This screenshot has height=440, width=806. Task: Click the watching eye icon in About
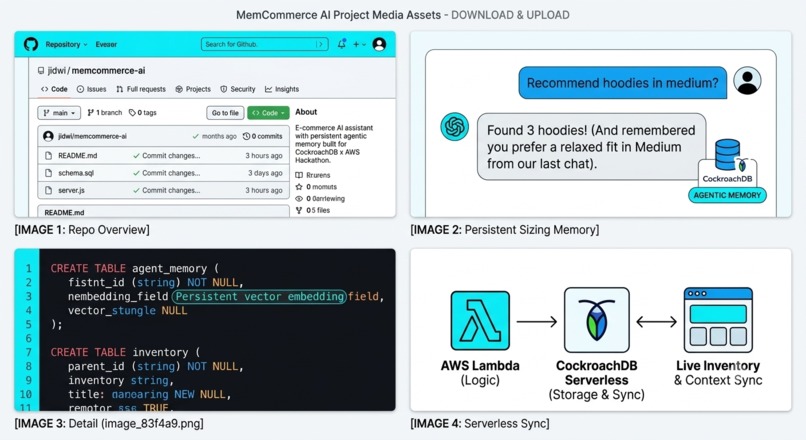click(299, 198)
